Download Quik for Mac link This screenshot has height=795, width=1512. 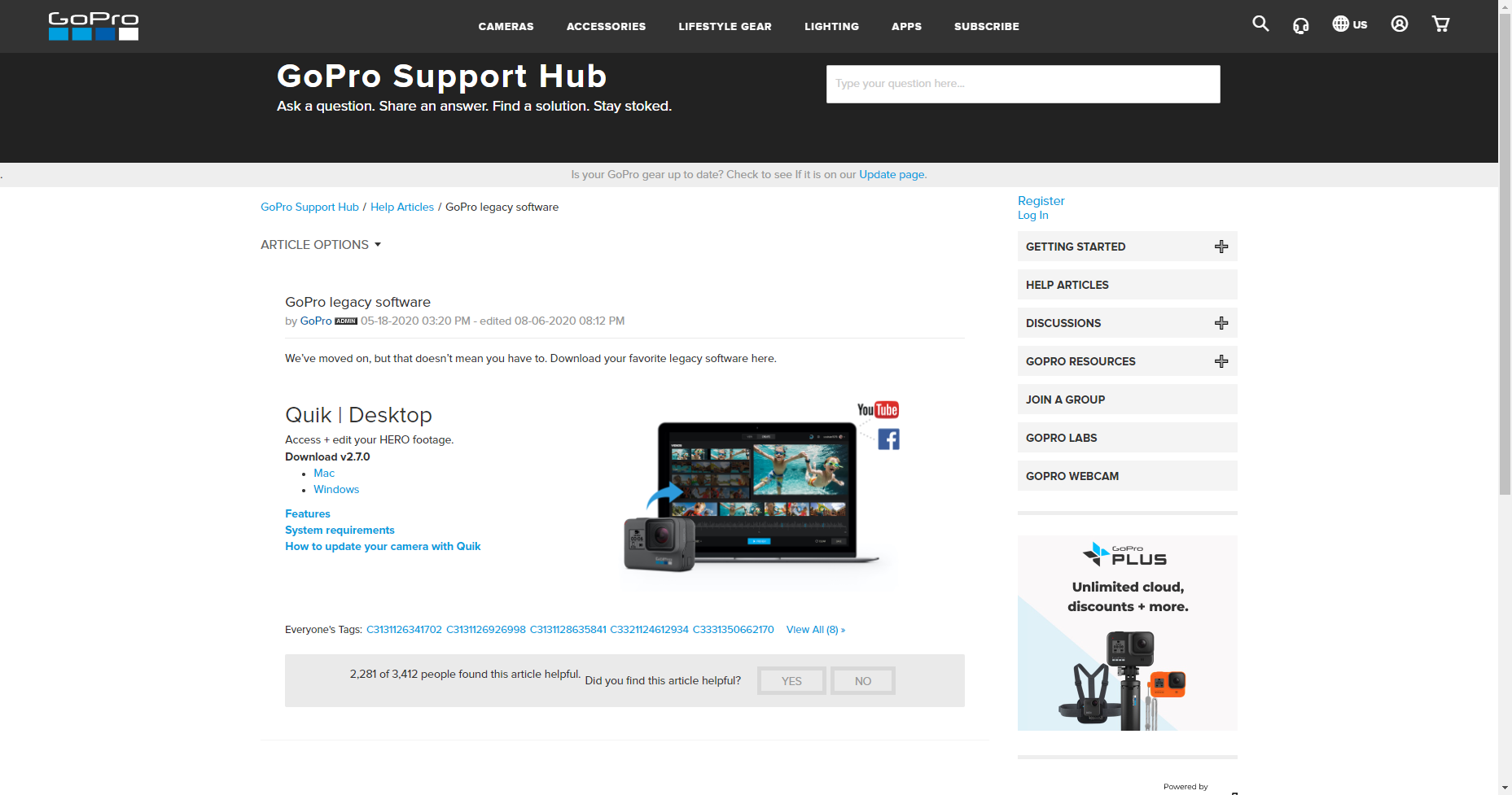click(x=324, y=474)
